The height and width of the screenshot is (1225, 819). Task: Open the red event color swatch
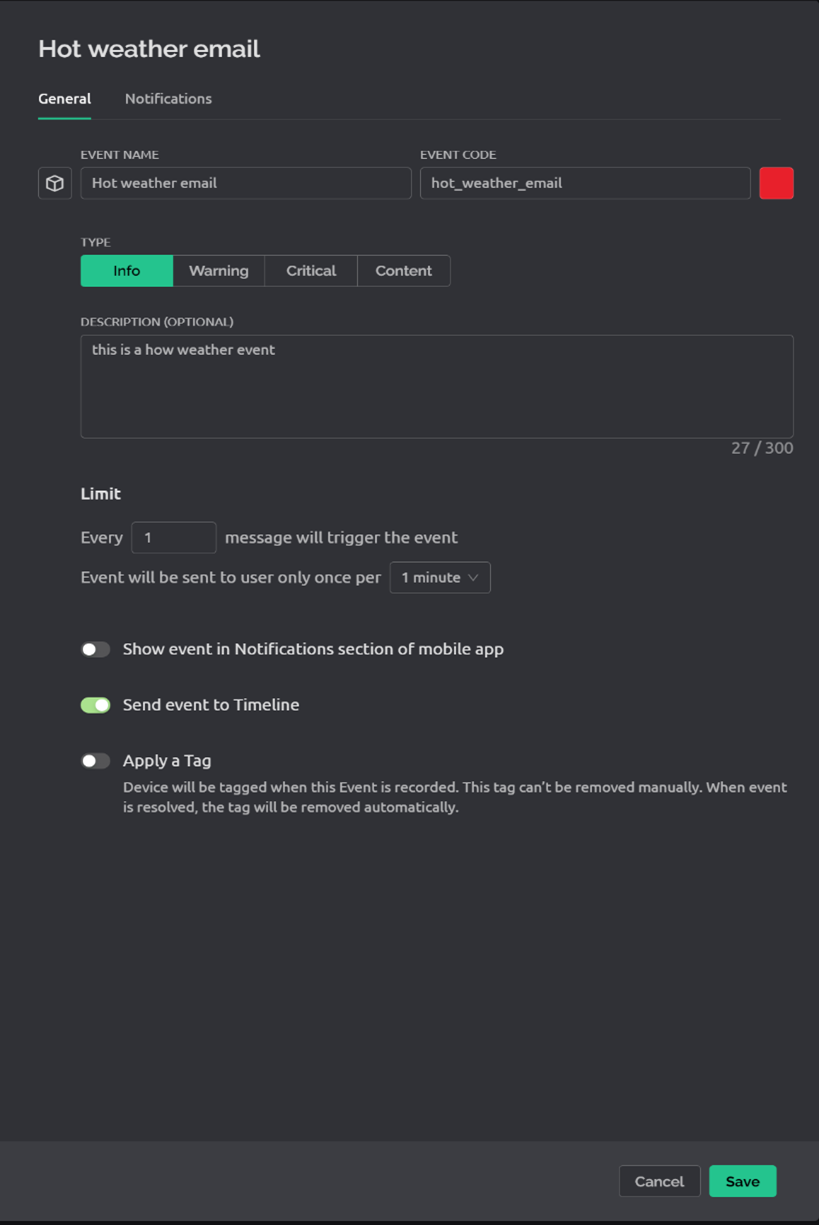pyautogui.click(x=776, y=183)
